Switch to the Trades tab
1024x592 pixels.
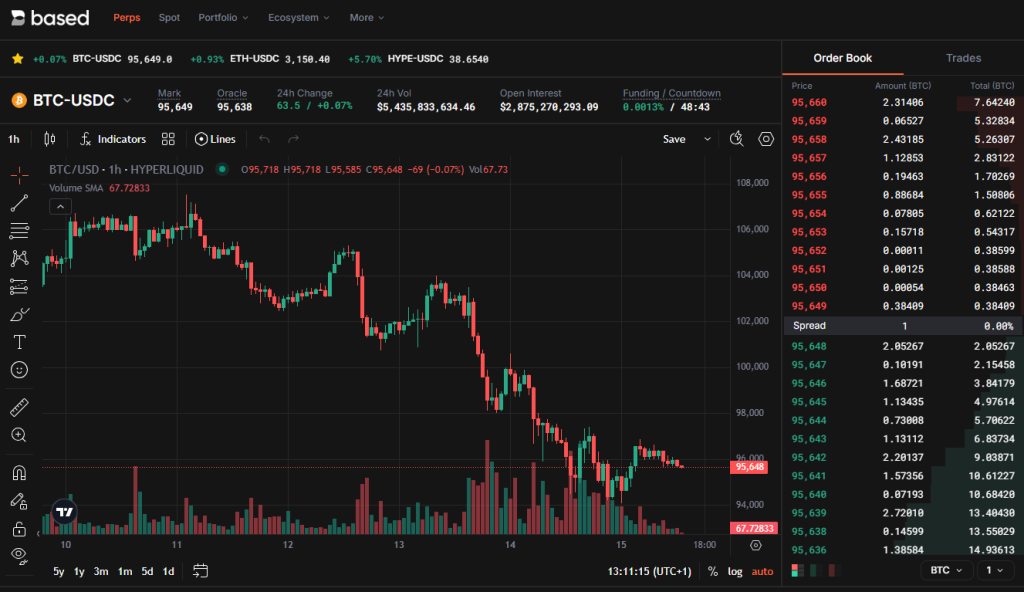coord(963,58)
